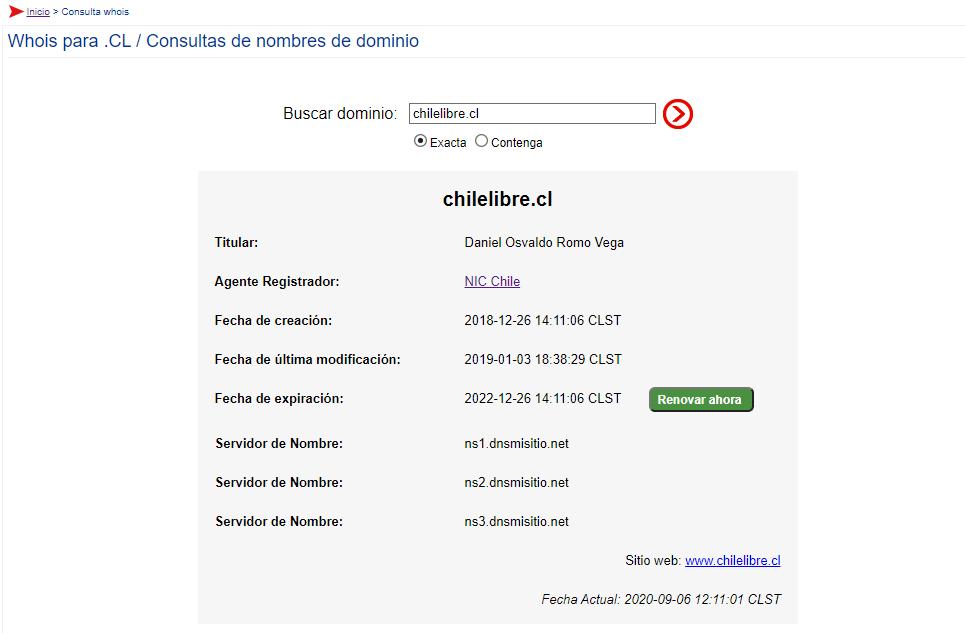Select the Contenga search option

coord(481,141)
